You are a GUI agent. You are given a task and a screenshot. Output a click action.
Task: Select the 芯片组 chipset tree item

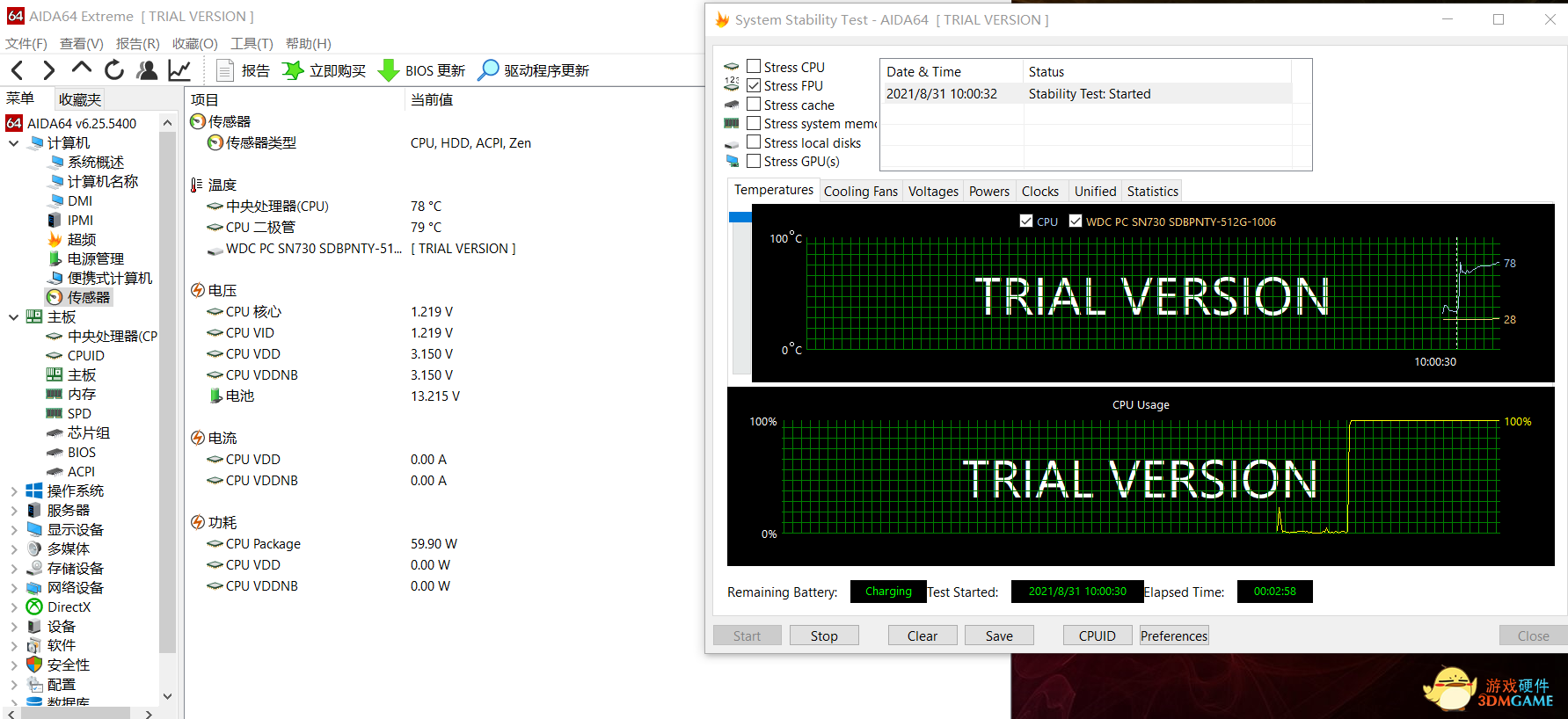pos(89,433)
